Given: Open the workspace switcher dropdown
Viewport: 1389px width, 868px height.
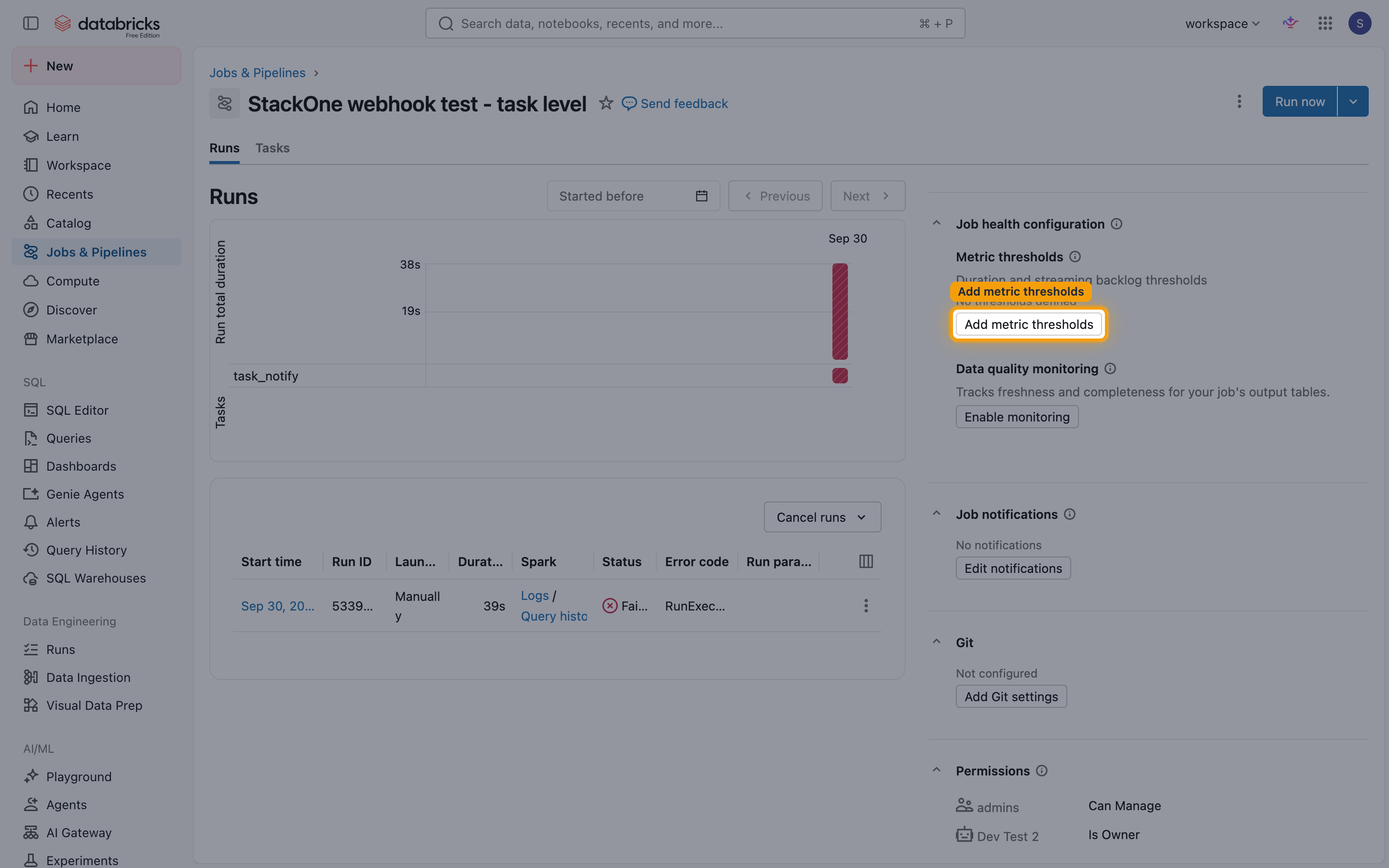Looking at the screenshot, I should coord(1223,24).
